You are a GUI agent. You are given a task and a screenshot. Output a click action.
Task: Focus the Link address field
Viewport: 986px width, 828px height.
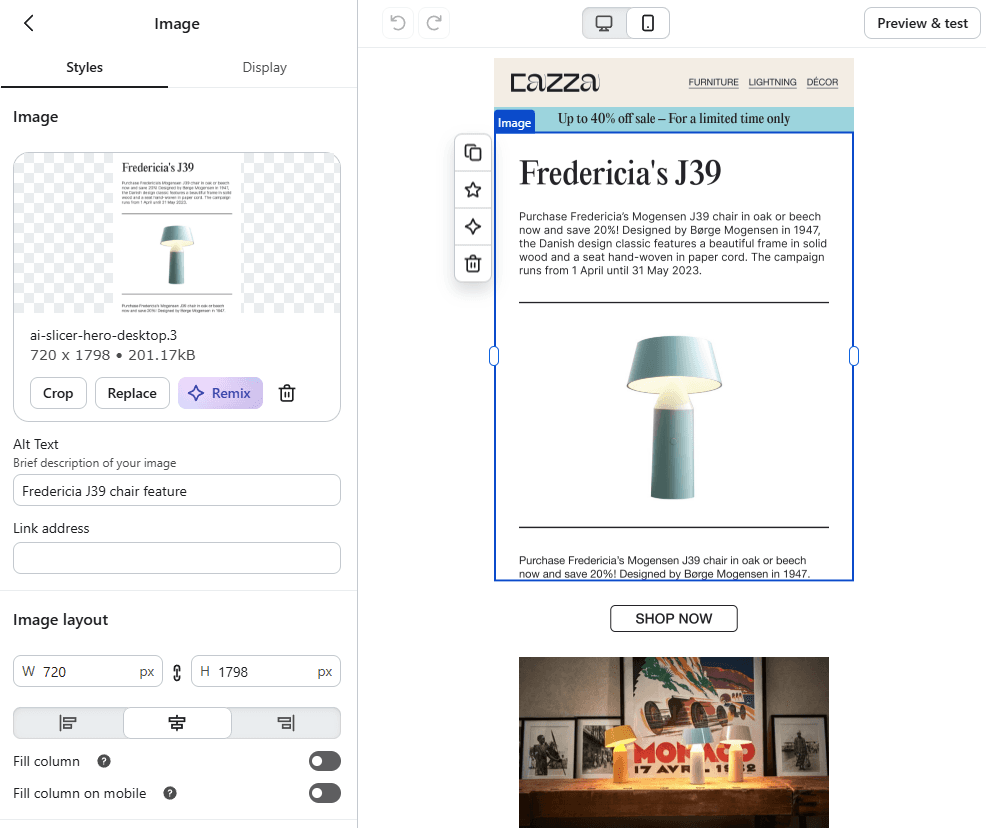(177, 558)
